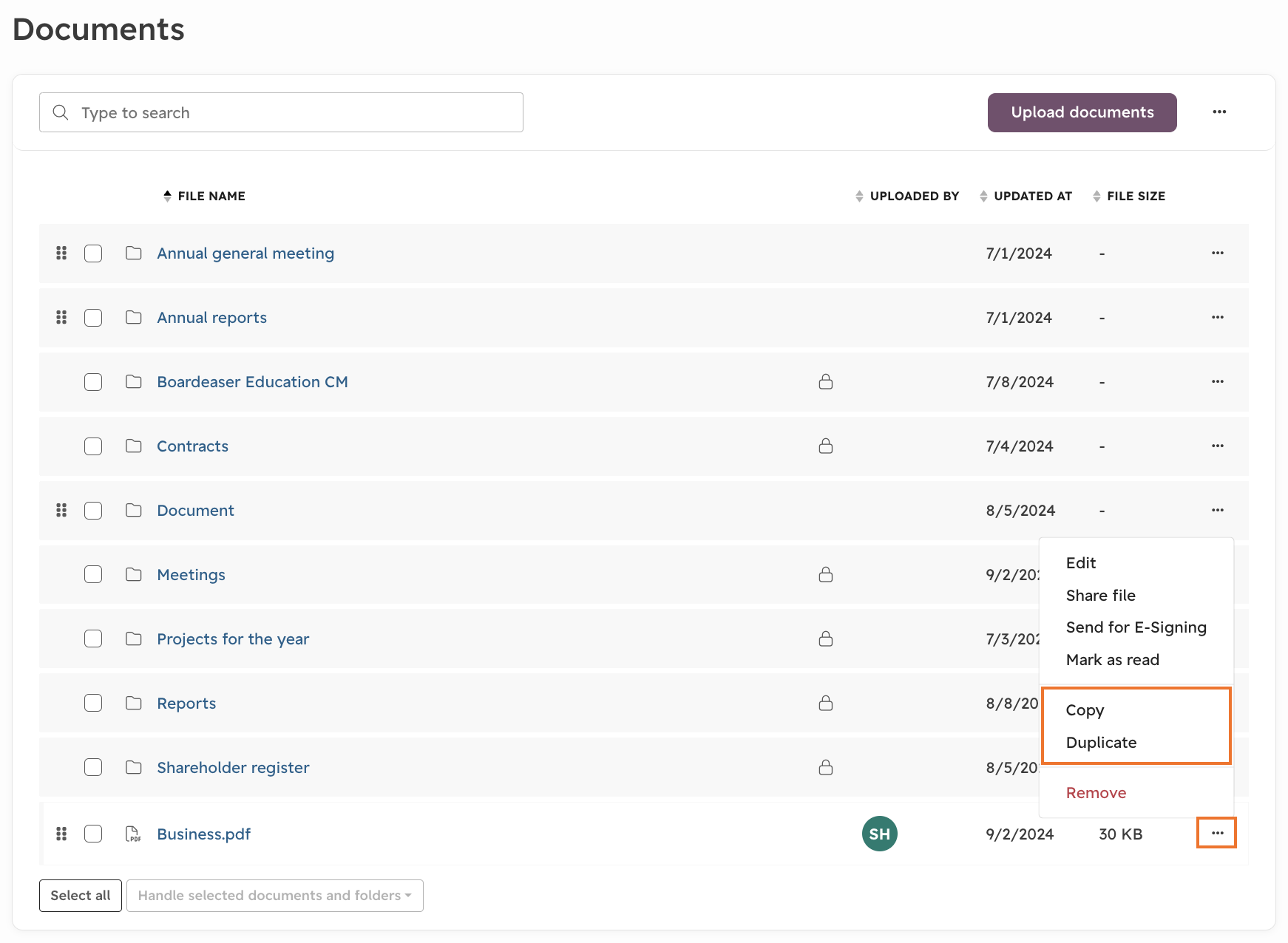Image resolution: width=1288 pixels, height=943 pixels.
Task: Select the Meetings checkbox
Action: [93, 575]
